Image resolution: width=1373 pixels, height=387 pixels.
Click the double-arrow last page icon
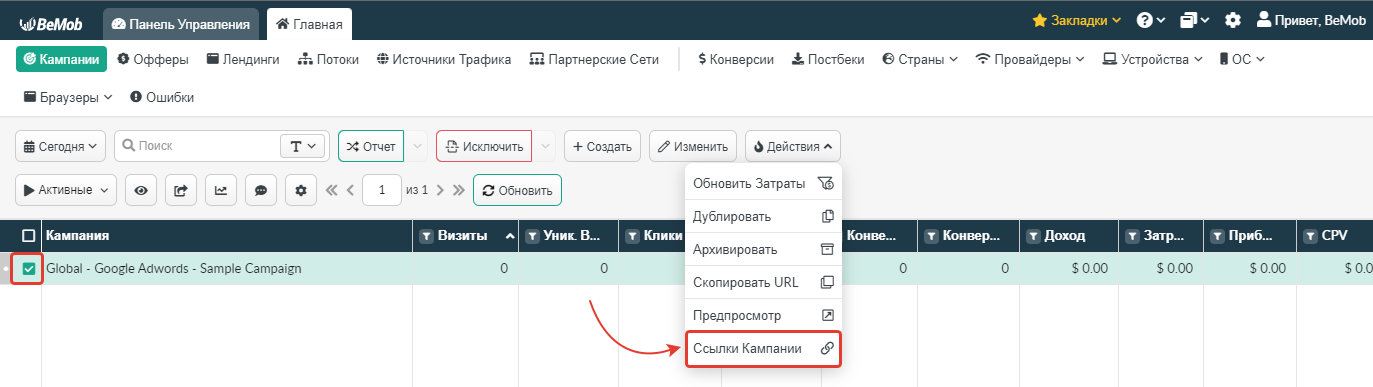[458, 190]
